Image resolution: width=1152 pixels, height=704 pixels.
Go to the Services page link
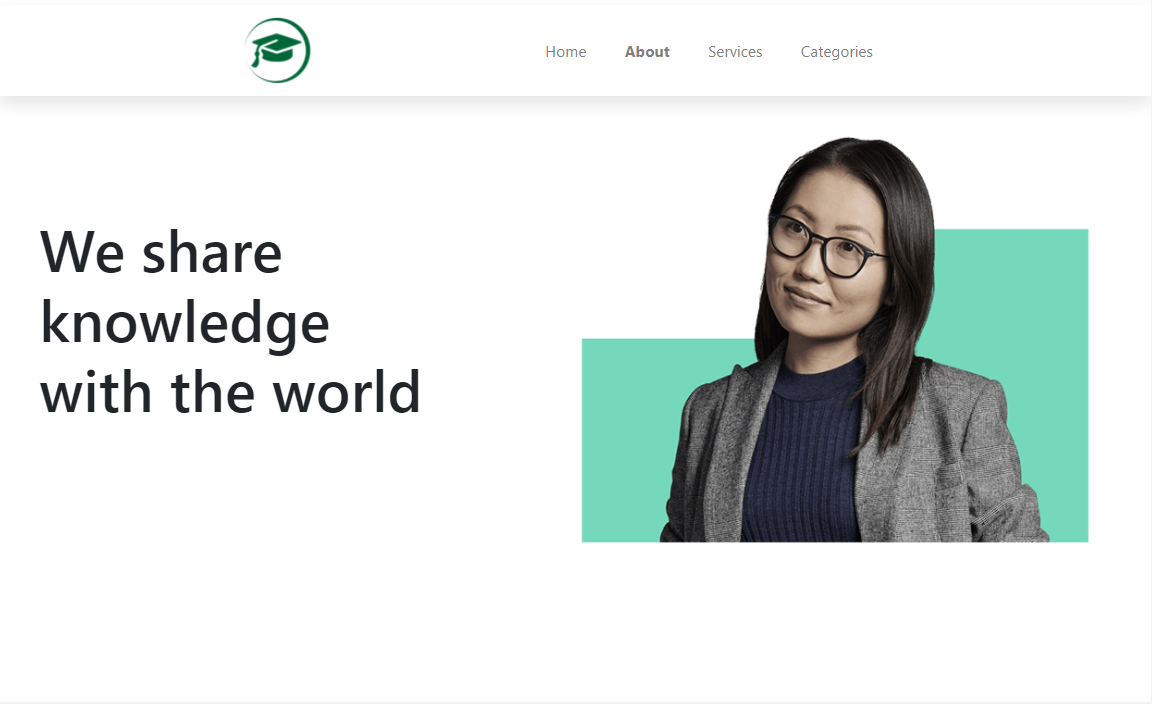click(x=735, y=52)
